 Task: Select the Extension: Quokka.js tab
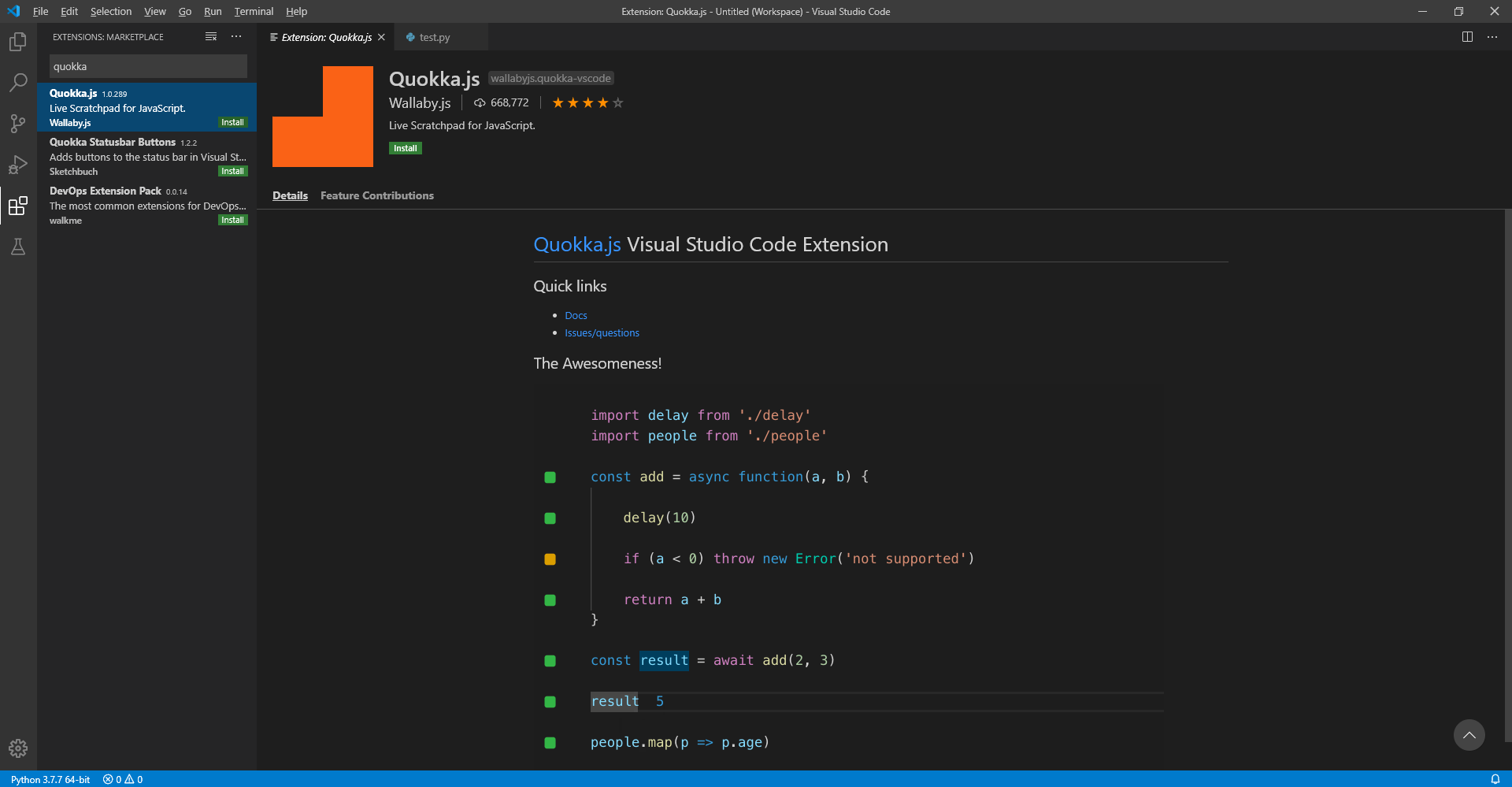point(326,37)
